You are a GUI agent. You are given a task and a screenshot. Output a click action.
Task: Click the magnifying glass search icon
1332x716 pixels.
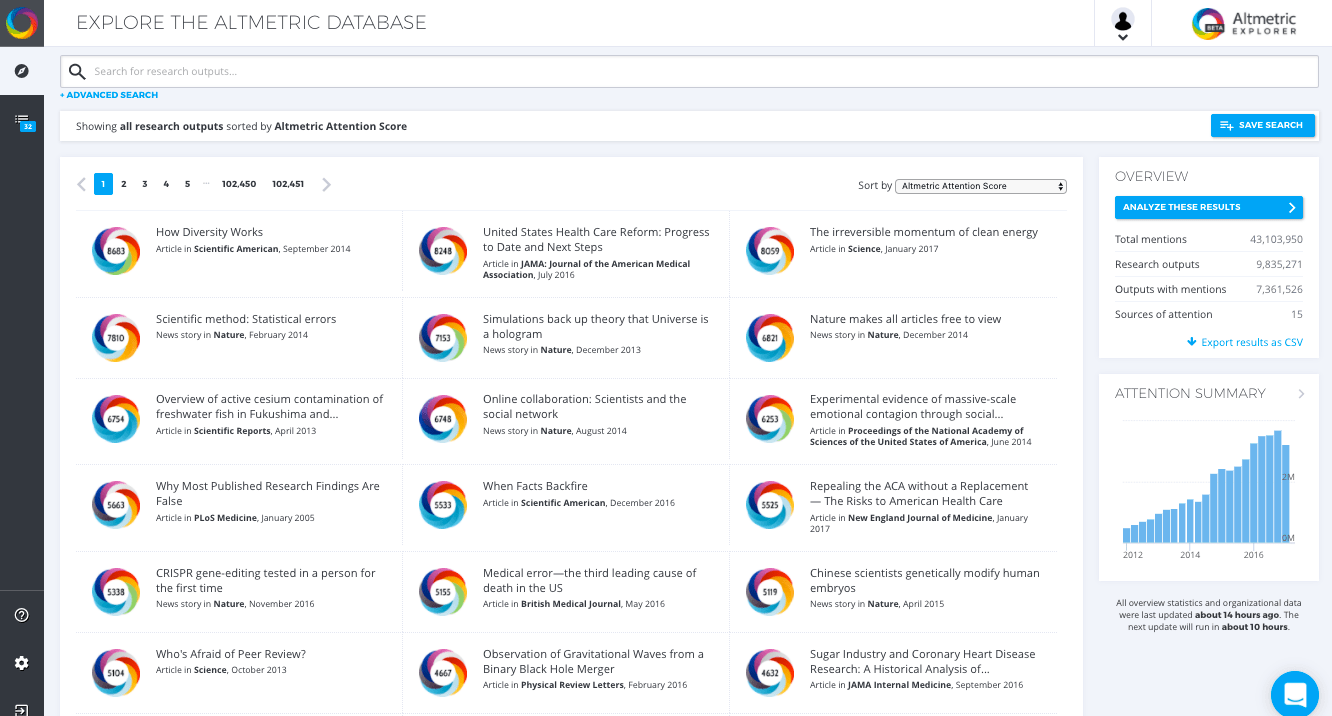click(x=77, y=72)
